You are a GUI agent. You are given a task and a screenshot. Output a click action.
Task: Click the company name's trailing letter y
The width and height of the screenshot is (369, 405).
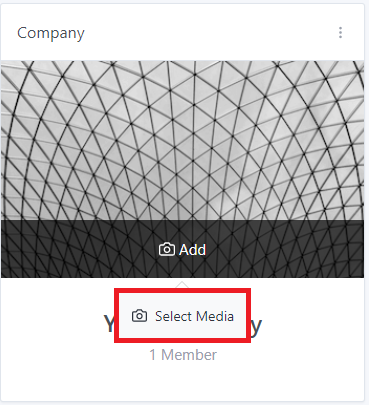click(x=256, y=326)
